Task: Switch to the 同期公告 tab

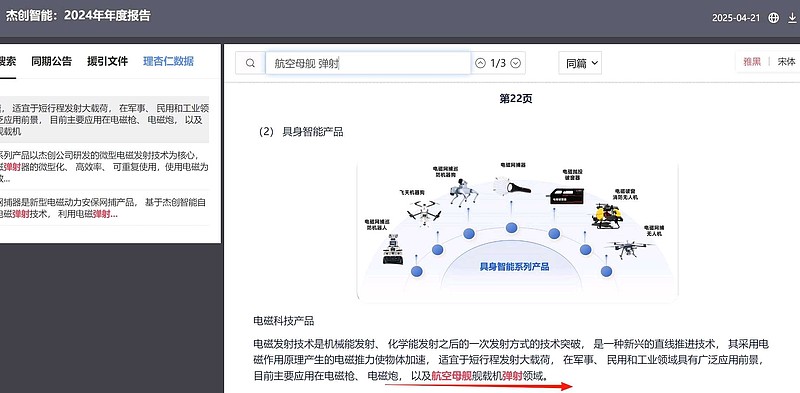Action: (x=51, y=61)
